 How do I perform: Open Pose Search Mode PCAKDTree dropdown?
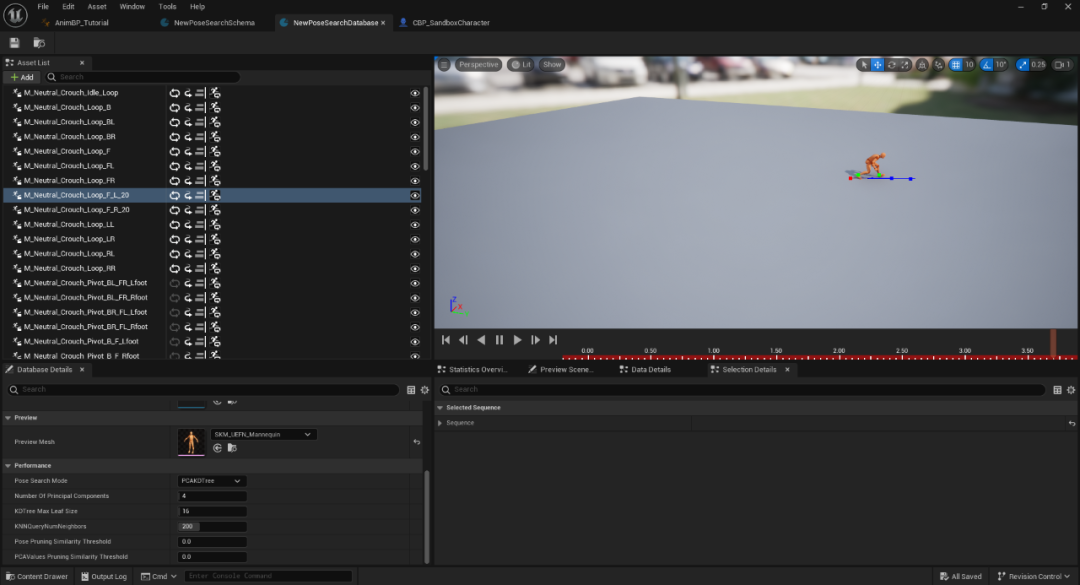coord(211,481)
